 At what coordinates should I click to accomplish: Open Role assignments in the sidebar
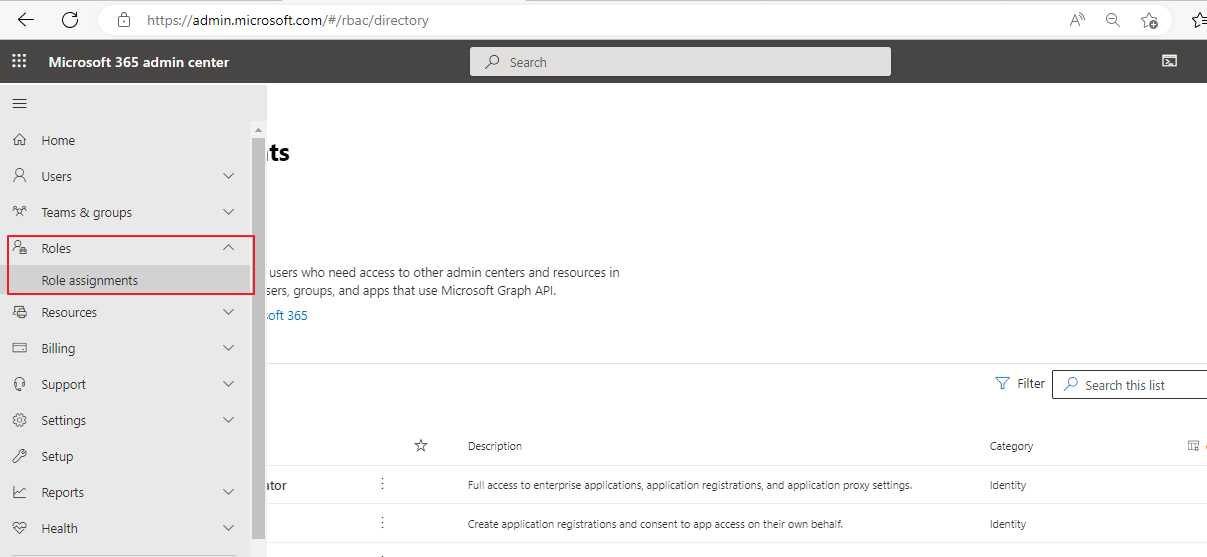(125, 280)
